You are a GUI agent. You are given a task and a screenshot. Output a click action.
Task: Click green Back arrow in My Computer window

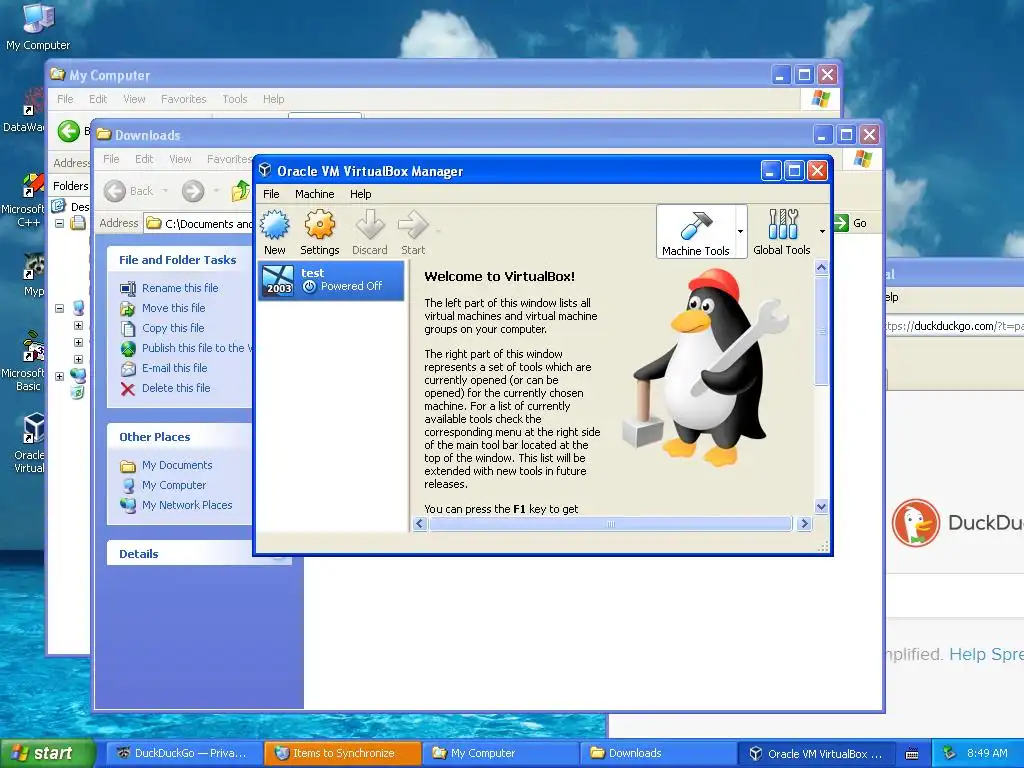tap(68, 131)
